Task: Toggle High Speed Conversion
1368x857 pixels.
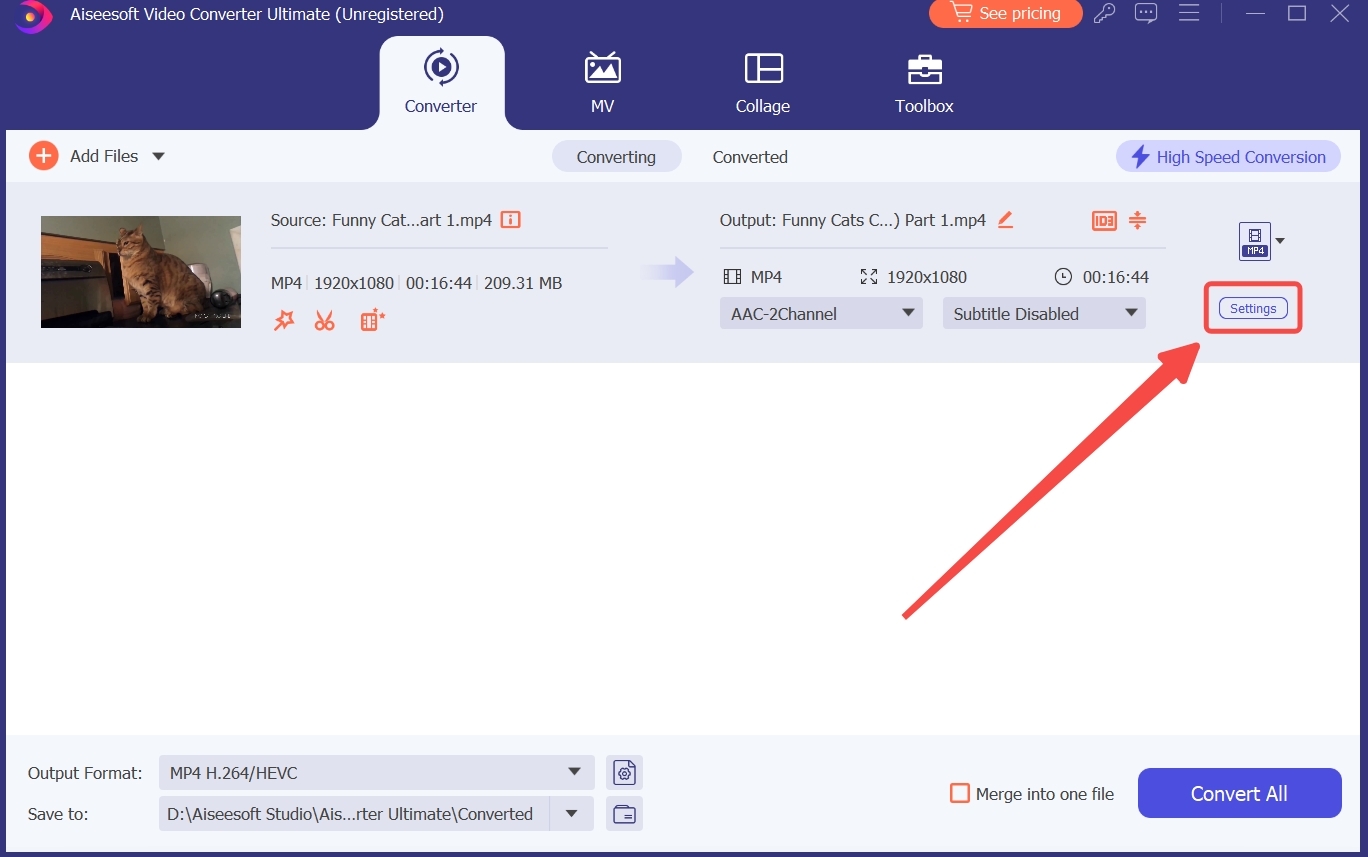Action: coord(1228,156)
